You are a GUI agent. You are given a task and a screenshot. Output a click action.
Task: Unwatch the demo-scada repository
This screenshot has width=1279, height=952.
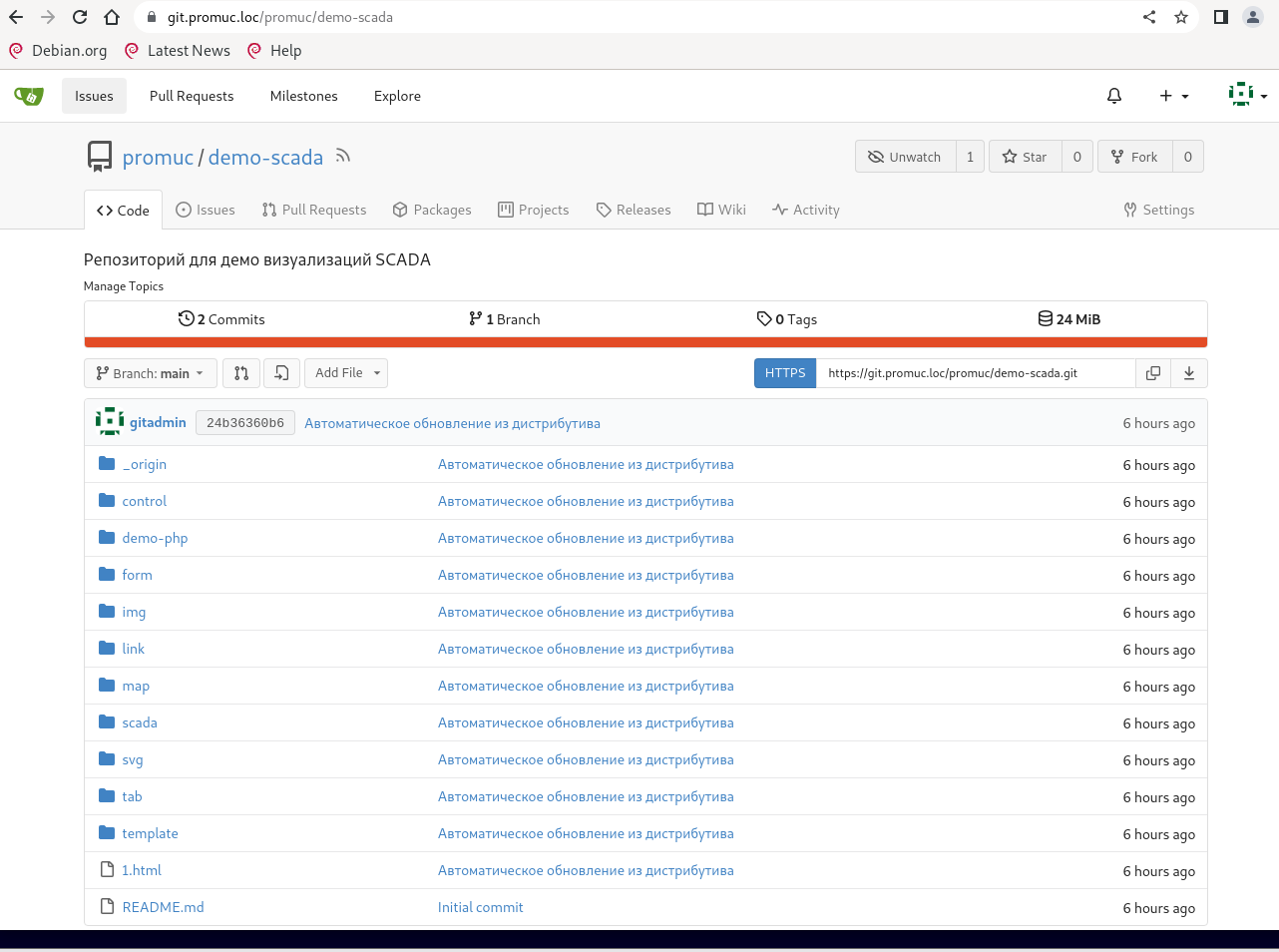pyautogui.click(x=905, y=157)
